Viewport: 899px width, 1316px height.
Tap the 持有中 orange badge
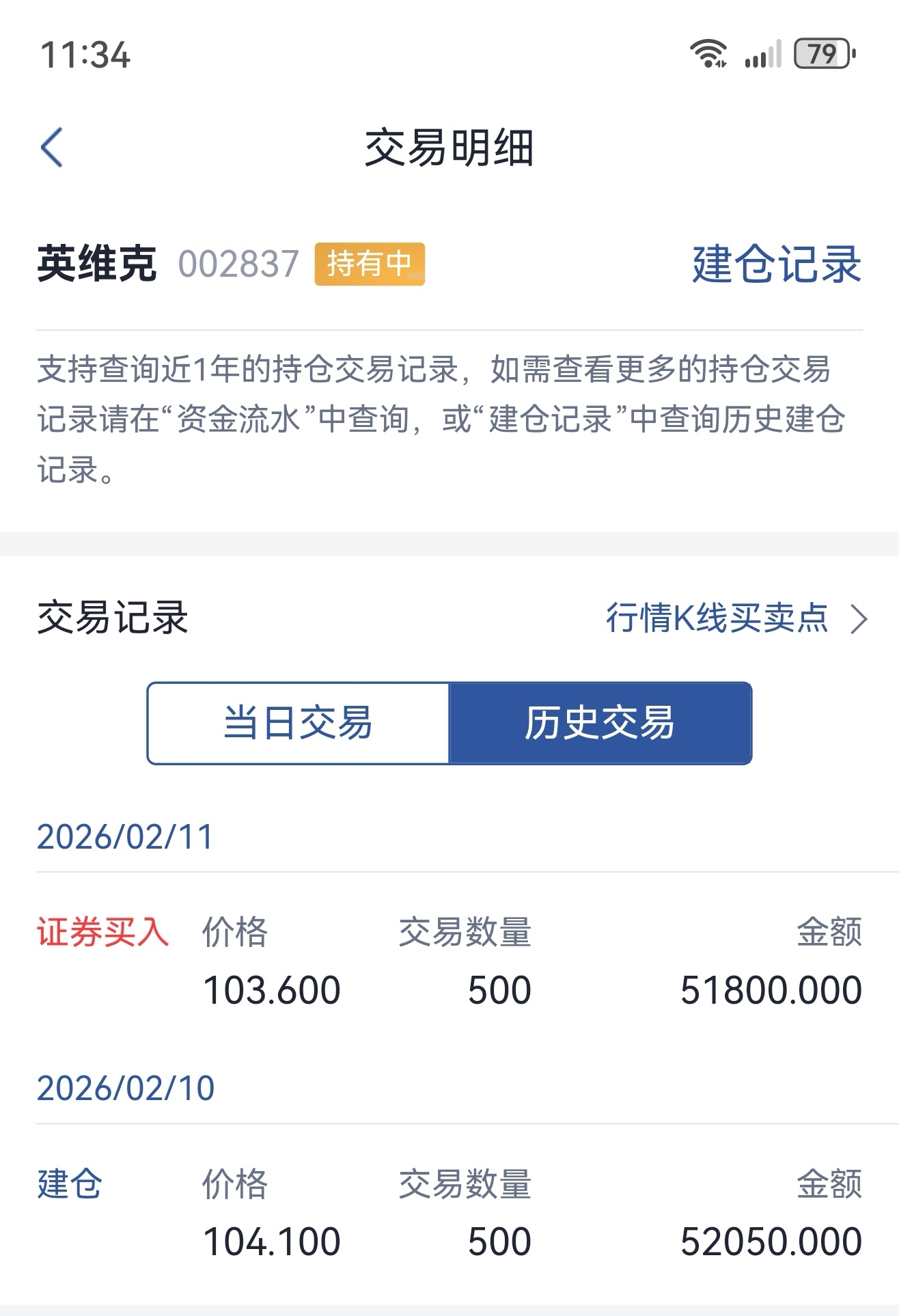[370, 264]
